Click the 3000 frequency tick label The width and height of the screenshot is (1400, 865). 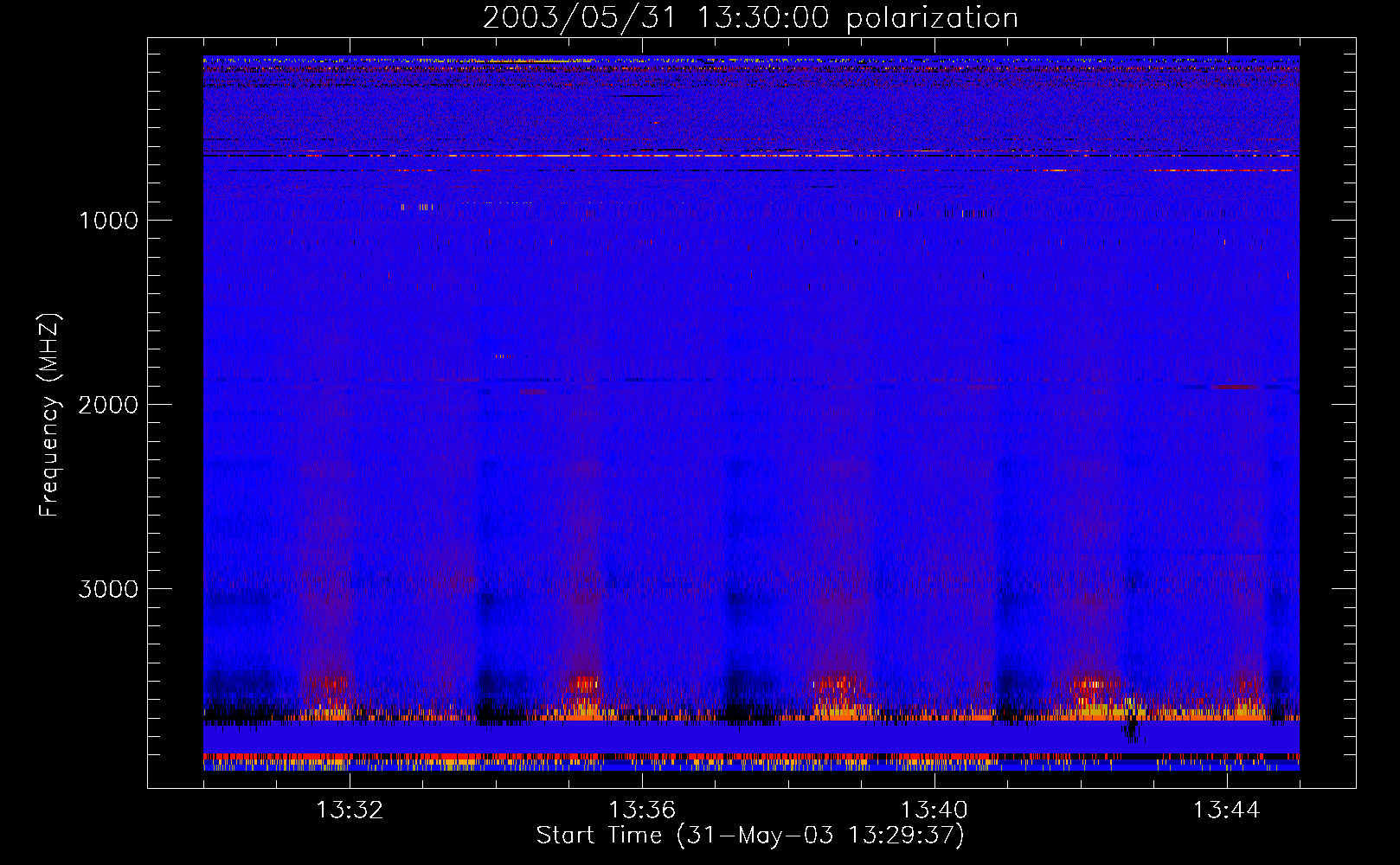(x=108, y=589)
